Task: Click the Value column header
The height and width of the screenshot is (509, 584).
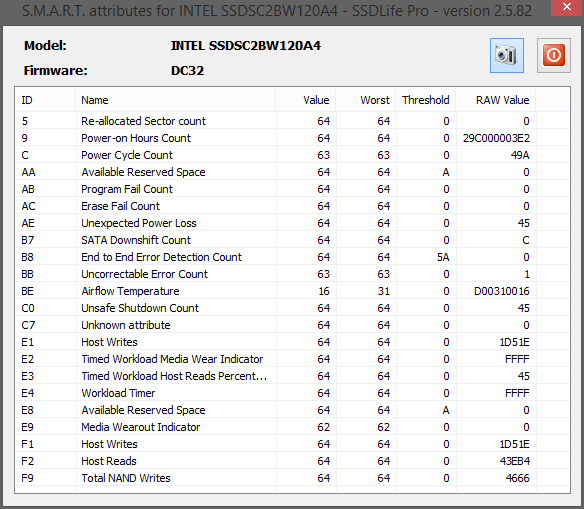Action: [x=306, y=100]
